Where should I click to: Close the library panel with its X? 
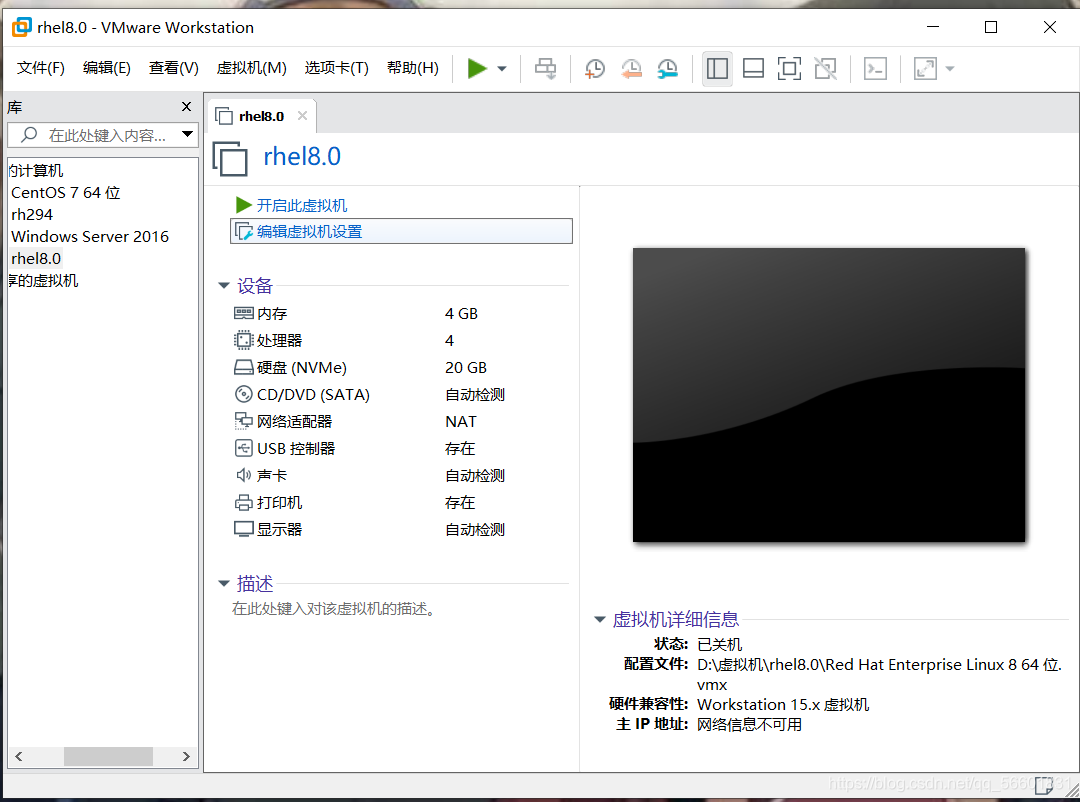(x=186, y=107)
